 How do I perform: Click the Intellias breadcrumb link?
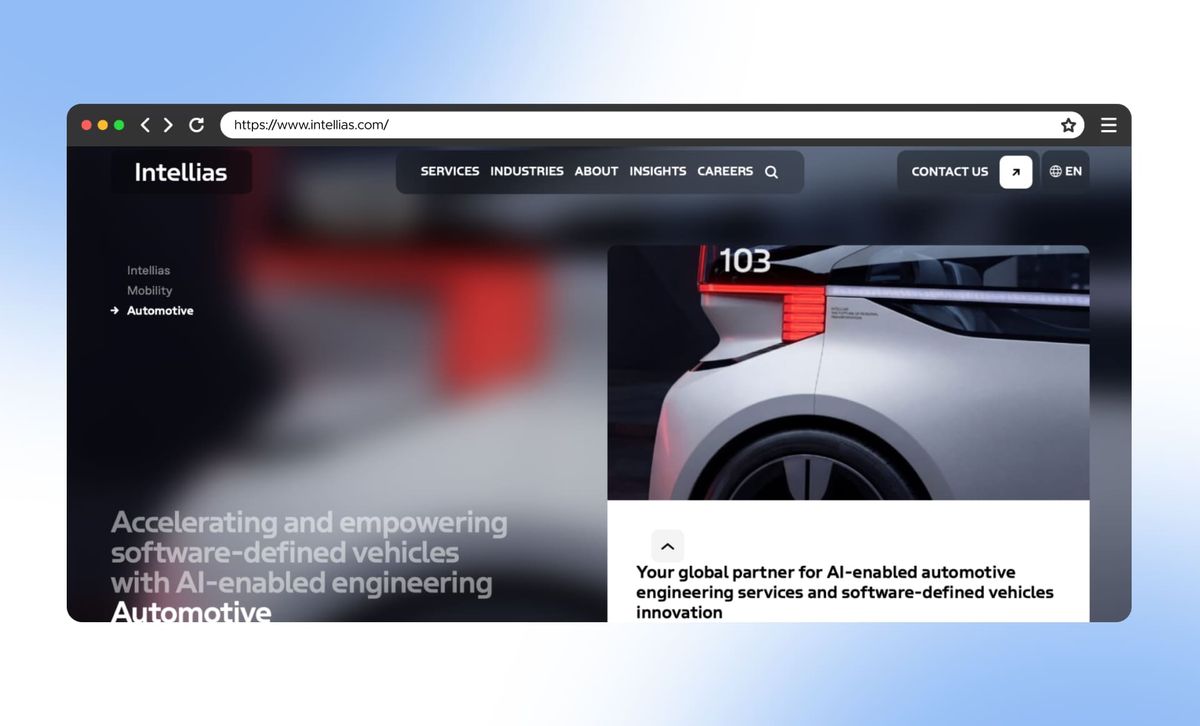click(148, 271)
